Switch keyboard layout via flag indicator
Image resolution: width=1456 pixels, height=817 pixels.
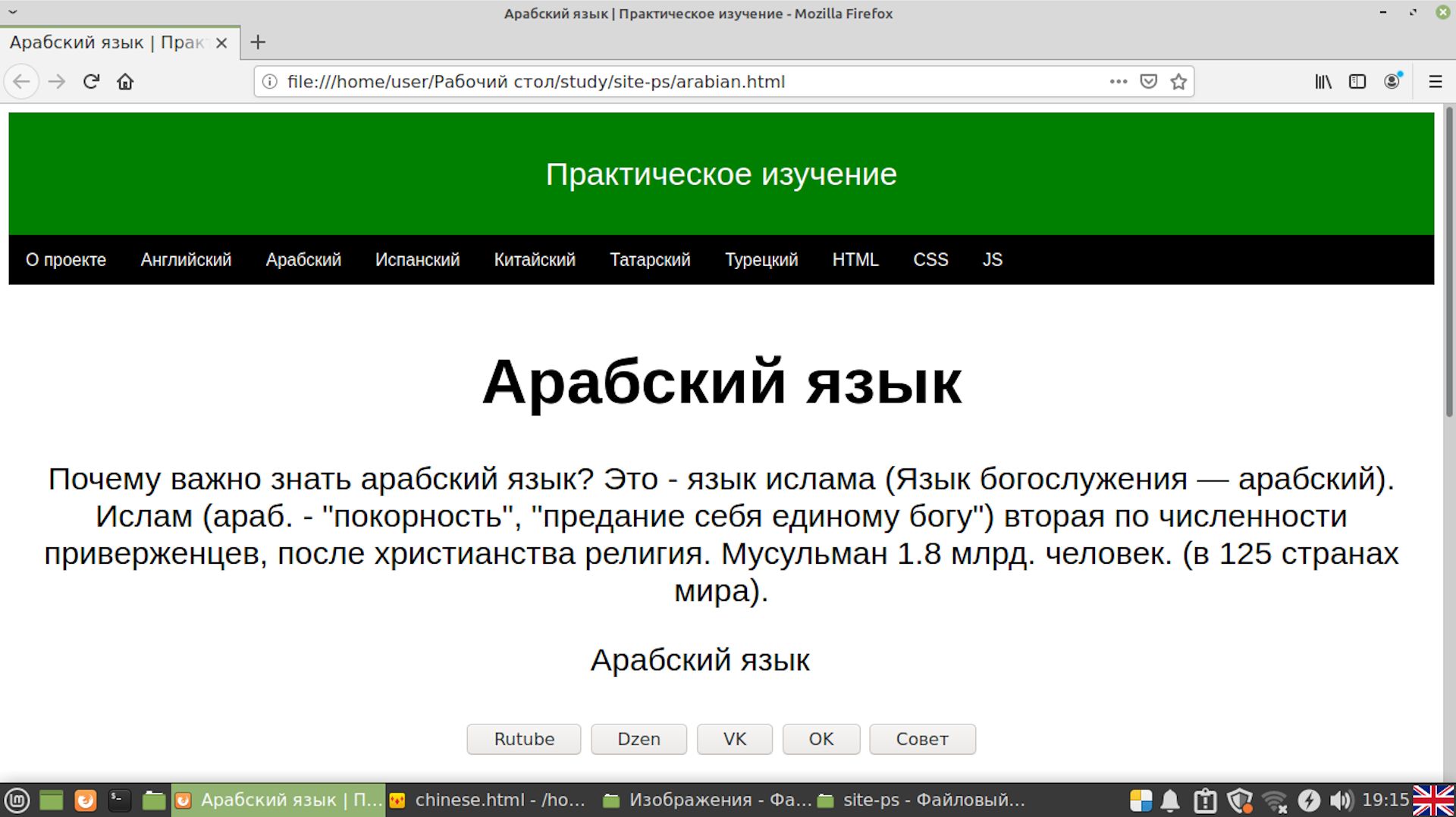tap(1433, 800)
